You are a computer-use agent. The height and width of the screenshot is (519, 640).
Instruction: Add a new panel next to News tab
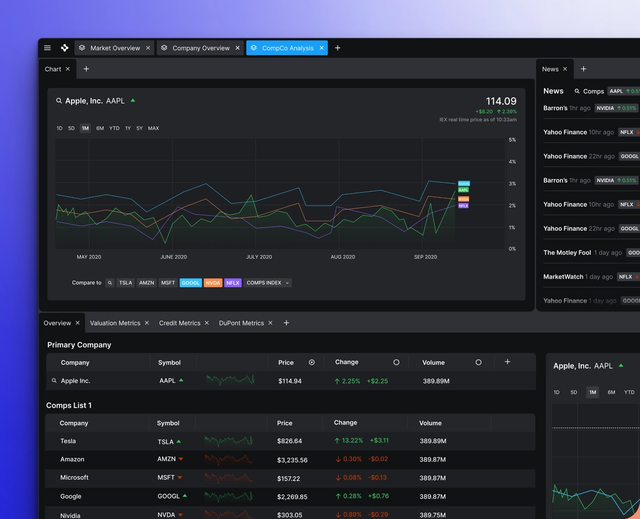point(584,69)
